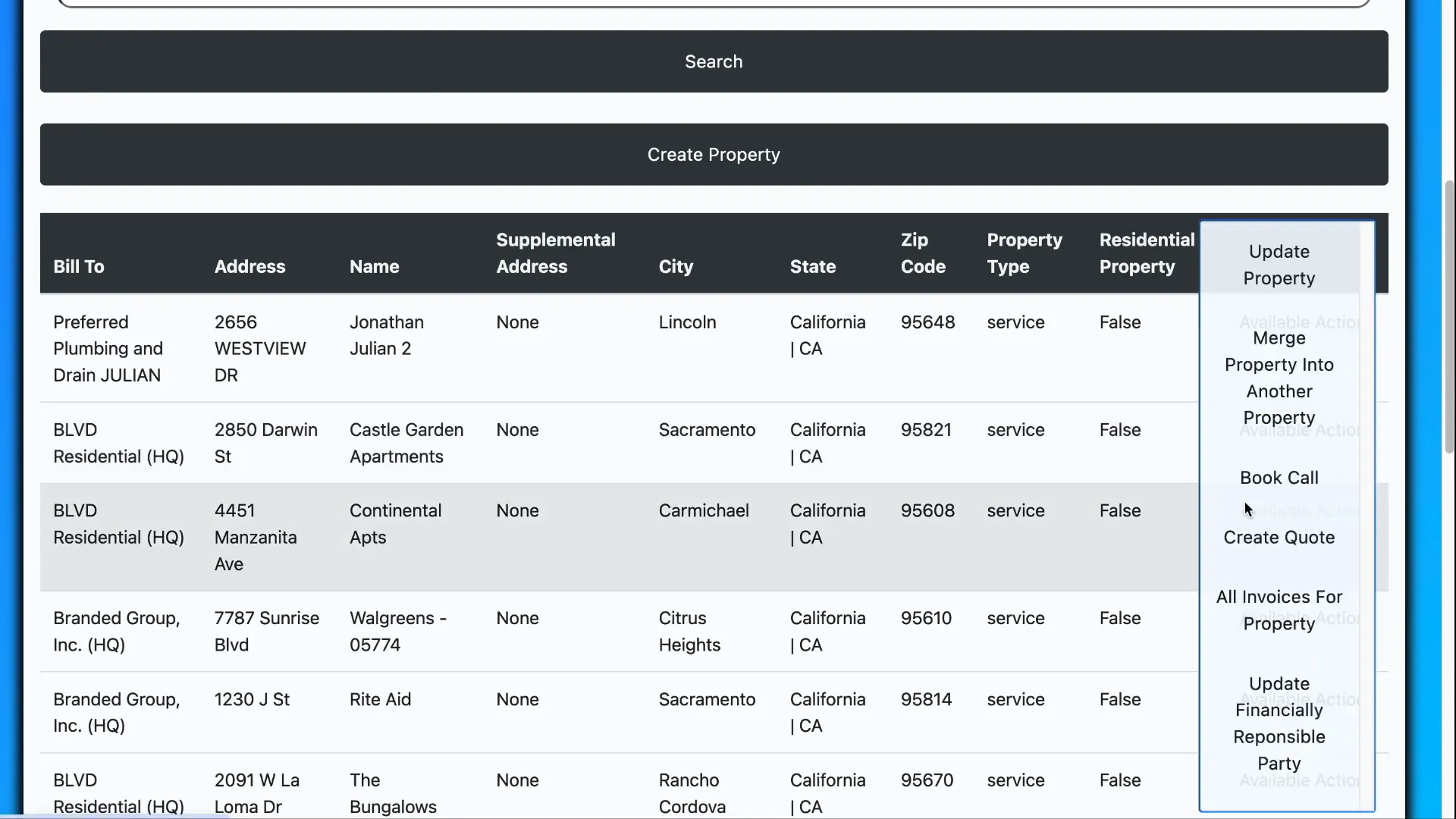Select Update Property from the actions menu
This screenshot has width=1456, height=819.
pos(1279,265)
